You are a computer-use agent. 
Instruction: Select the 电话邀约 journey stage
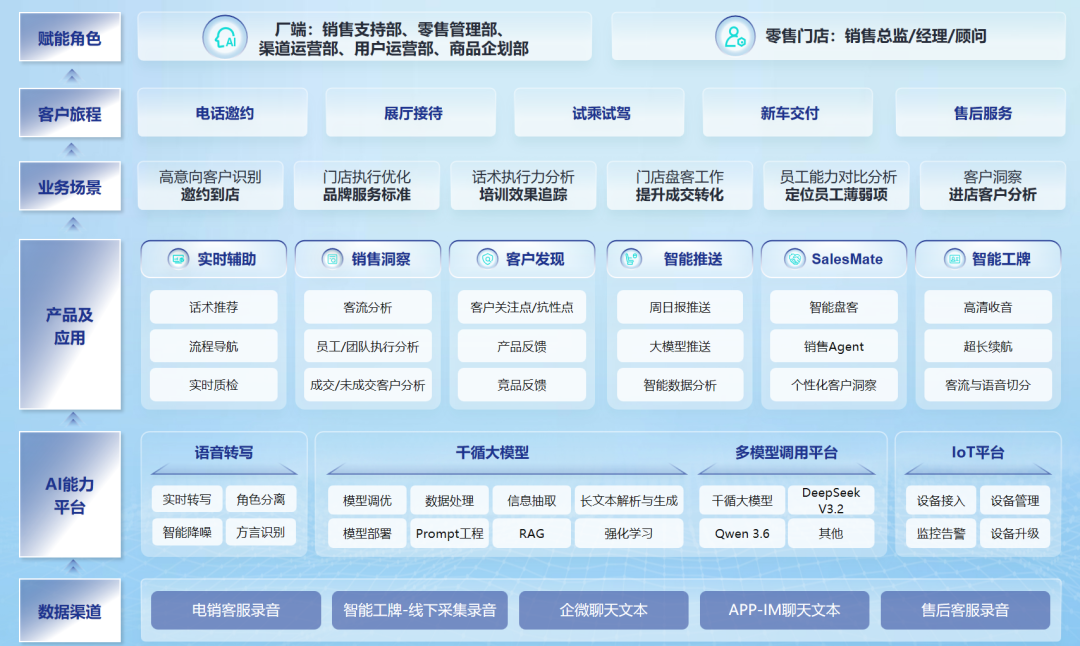[222, 113]
